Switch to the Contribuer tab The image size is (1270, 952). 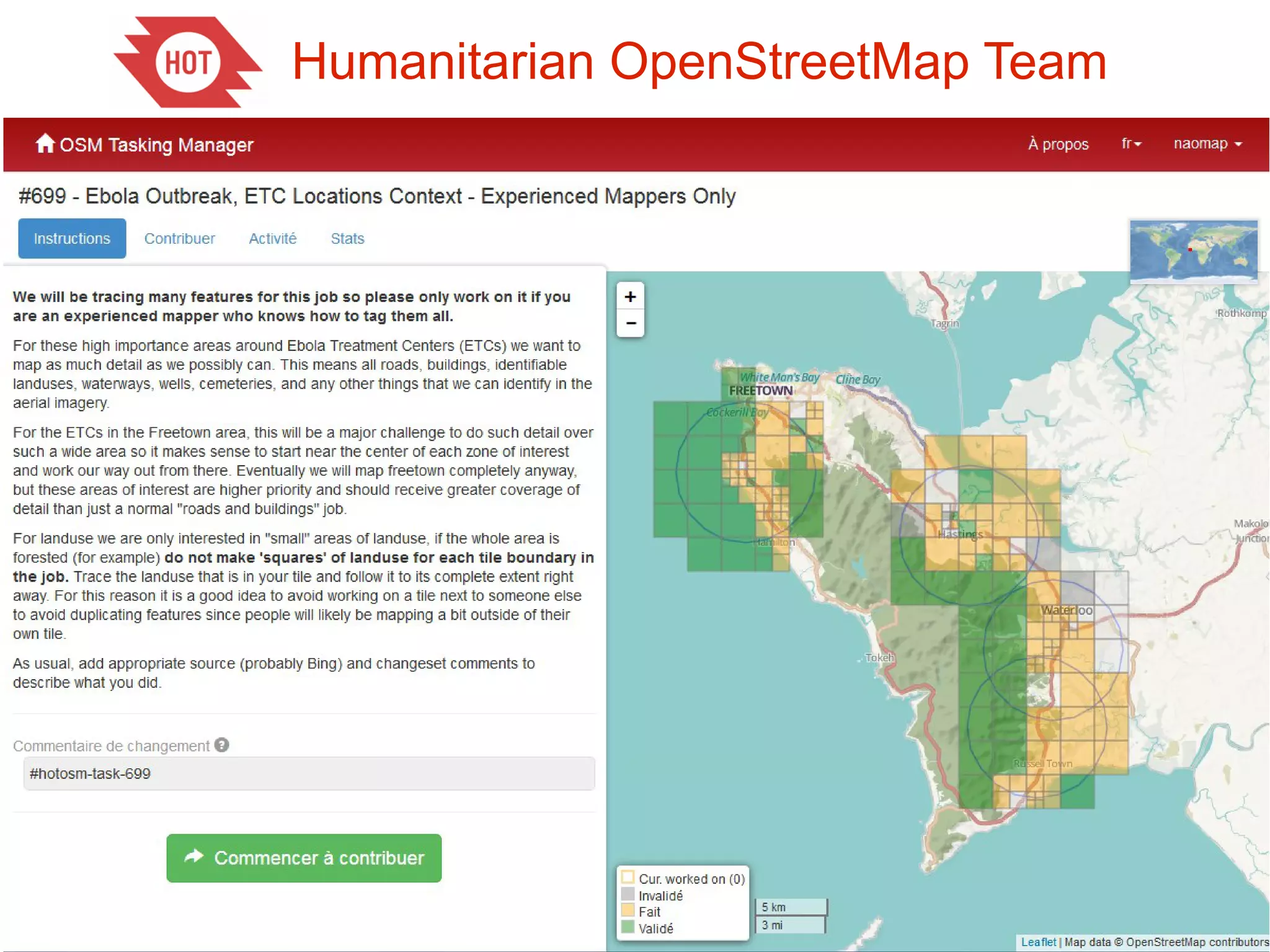[179, 238]
